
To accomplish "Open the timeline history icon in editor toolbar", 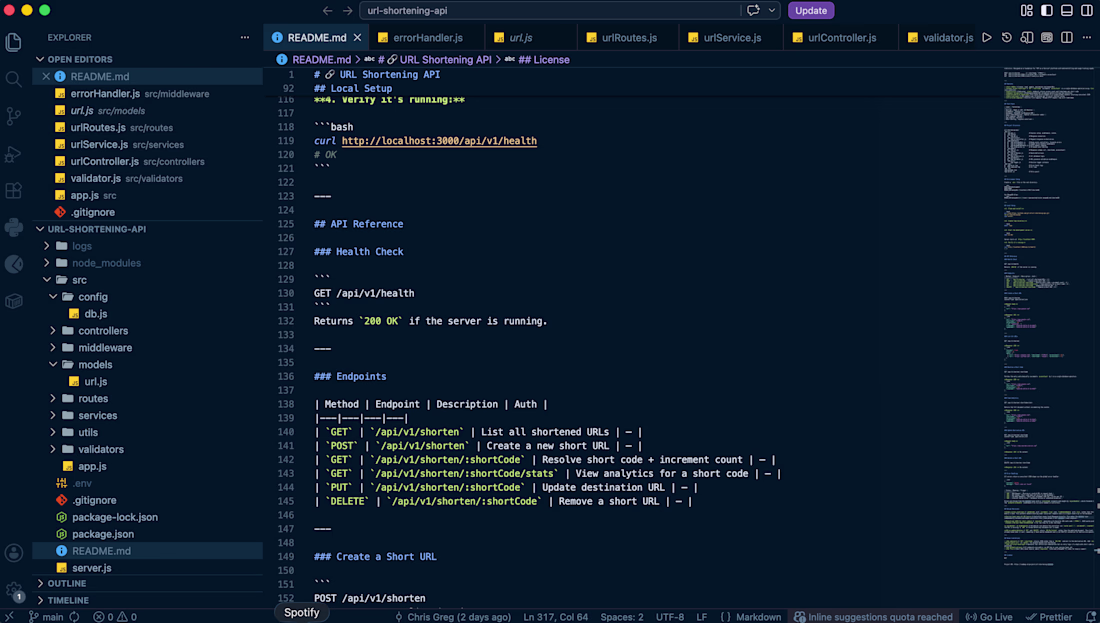I will point(1007,38).
